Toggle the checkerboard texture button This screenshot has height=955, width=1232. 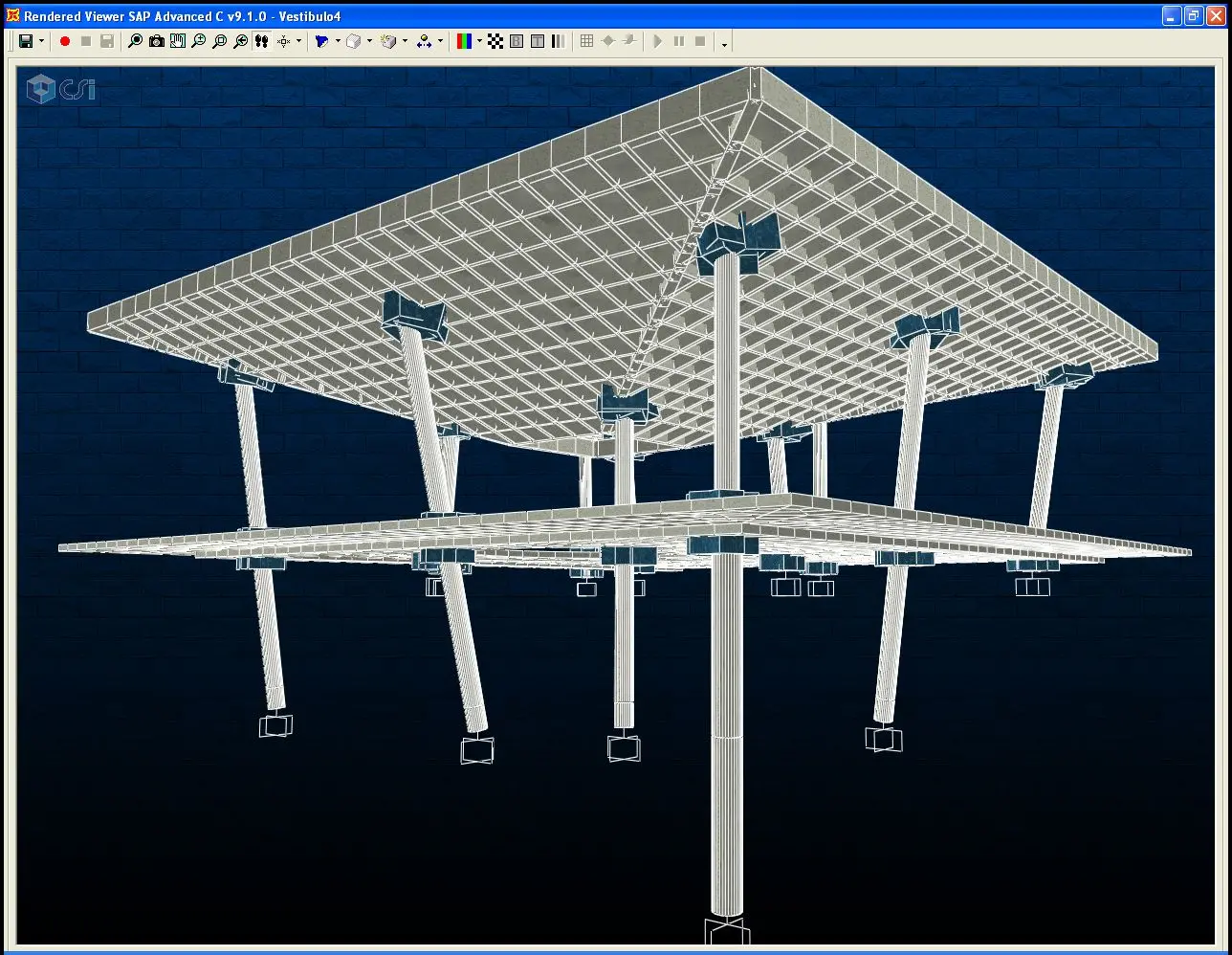click(x=495, y=41)
